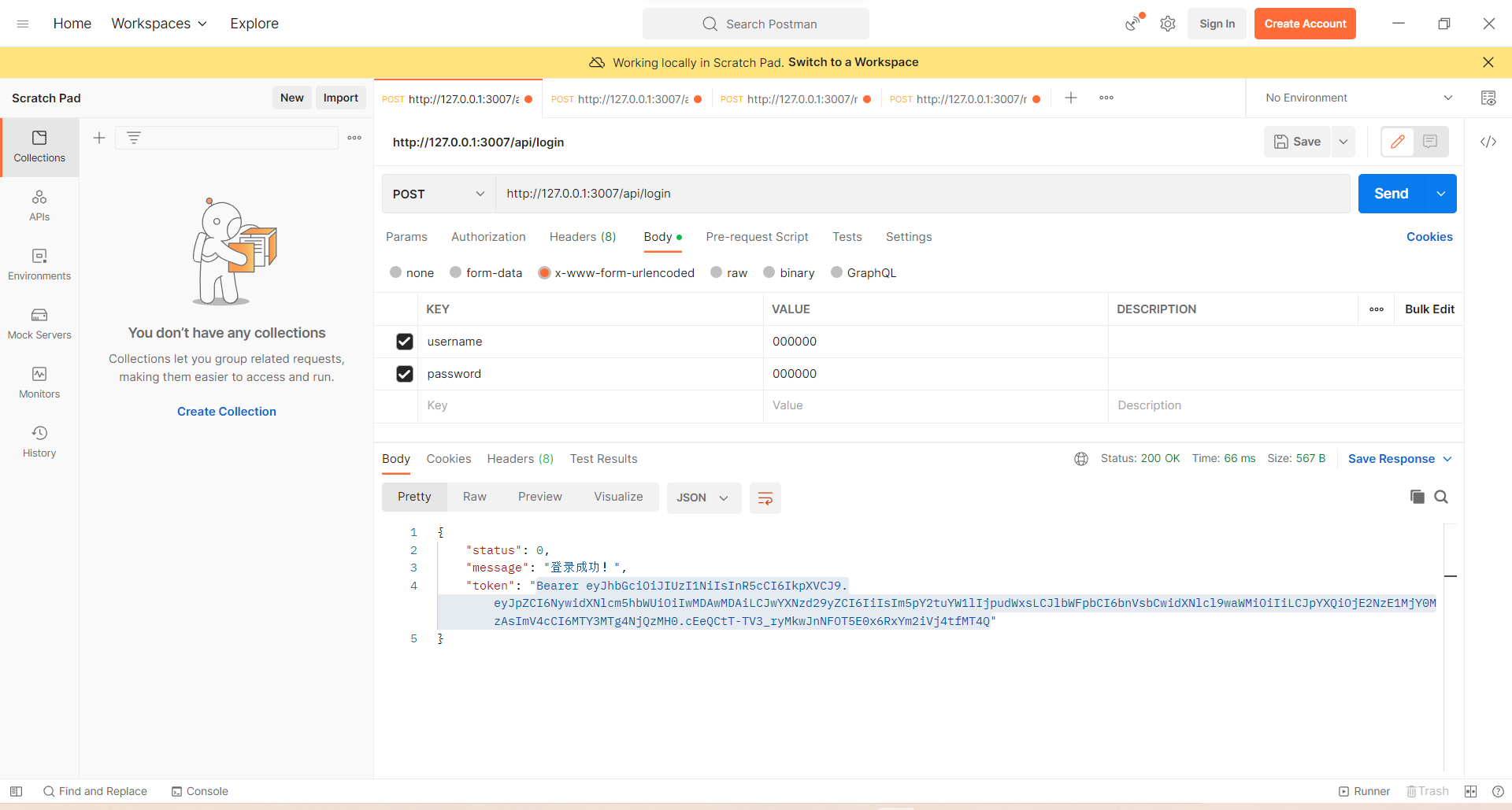Viewport: 1512px width, 810px height.
Task: Click the request URL field
Action: (x=922, y=194)
